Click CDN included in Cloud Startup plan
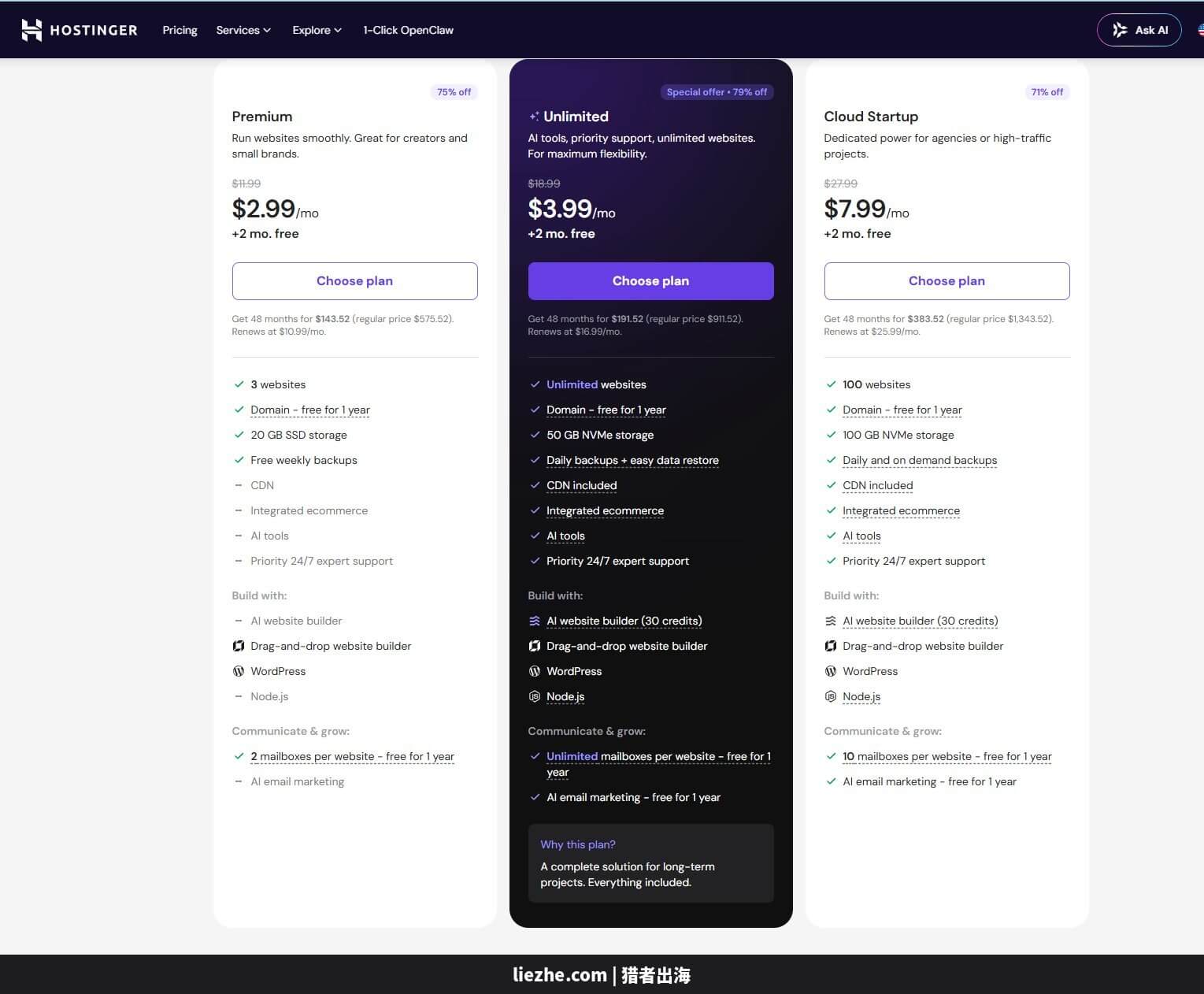The image size is (1204, 994). (x=878, y=485)
